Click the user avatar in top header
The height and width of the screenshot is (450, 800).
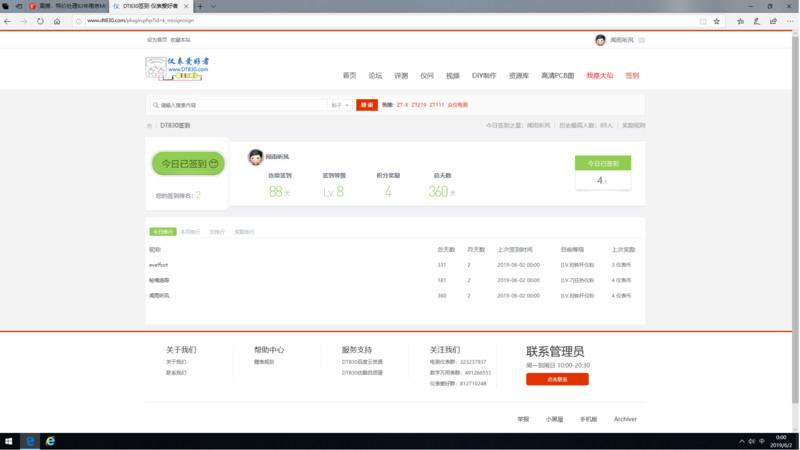pos(600,40)
